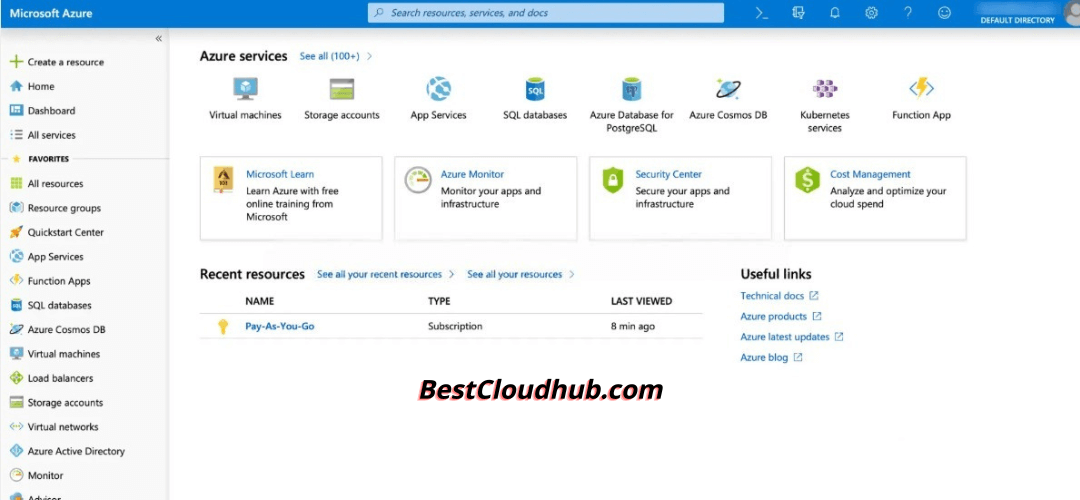This screenshot has height=500, width=1080.
Task: Click the Azure Cosmos DB service icon
Action: [728, 88]
